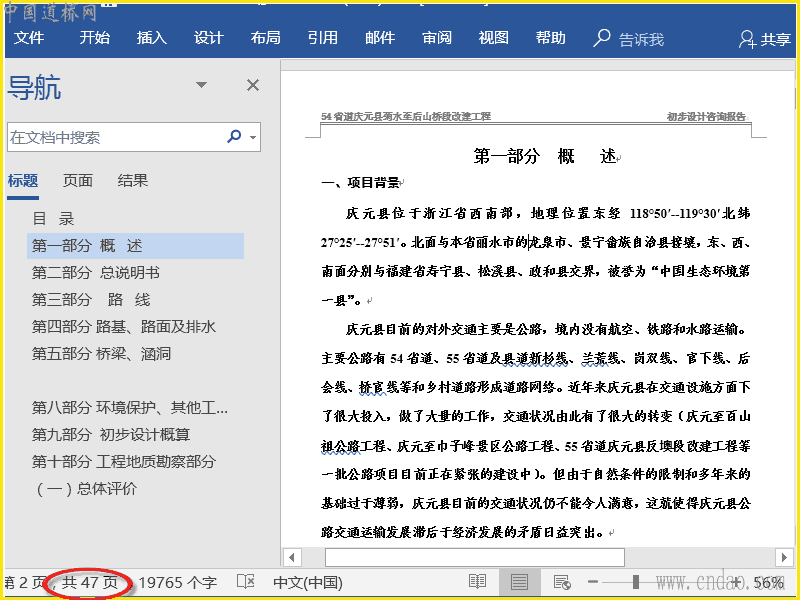The image size is (800, 600).
Task: Click the proofing check icon in status bar
Action: click(246, 582)
